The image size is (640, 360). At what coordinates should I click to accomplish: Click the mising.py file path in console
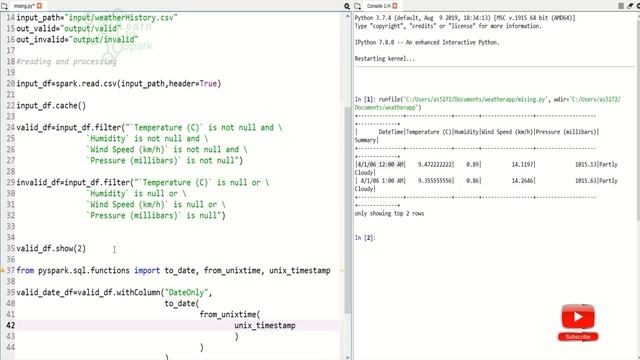click(475, 99)
